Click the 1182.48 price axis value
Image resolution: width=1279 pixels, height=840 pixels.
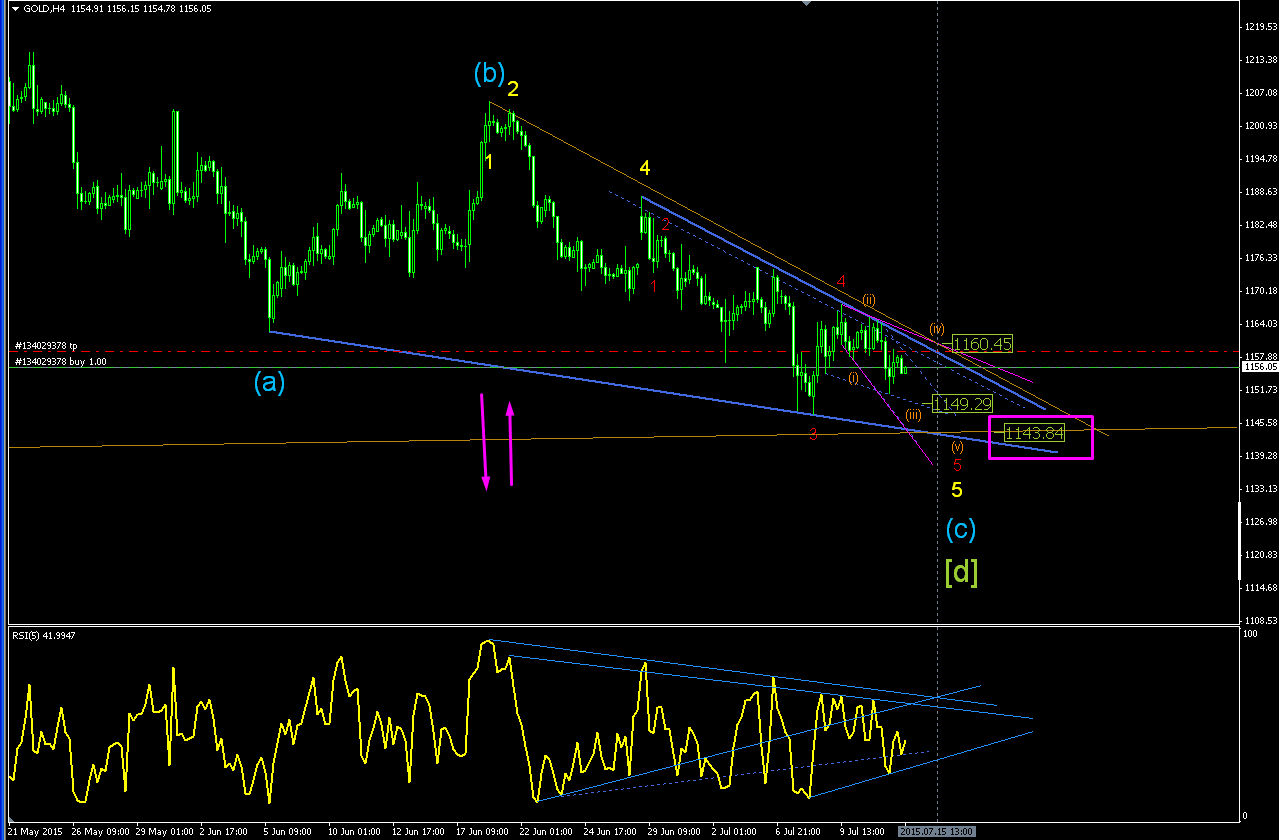coord(1259,225)
